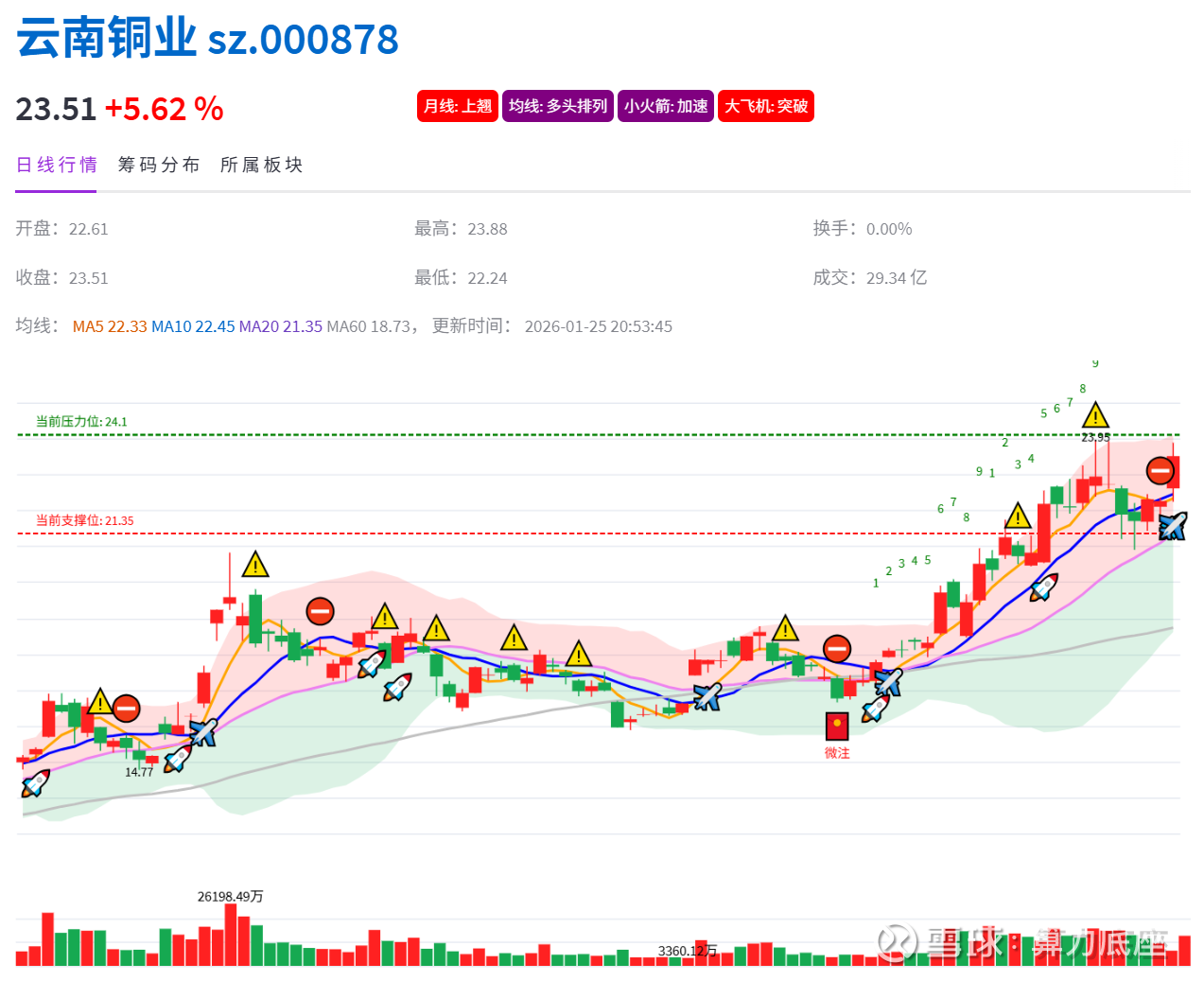The width and height of the screenshot is (1204, 981).
Task: Click the rocket icon near 14.77 low
Action: click(177, 759)
